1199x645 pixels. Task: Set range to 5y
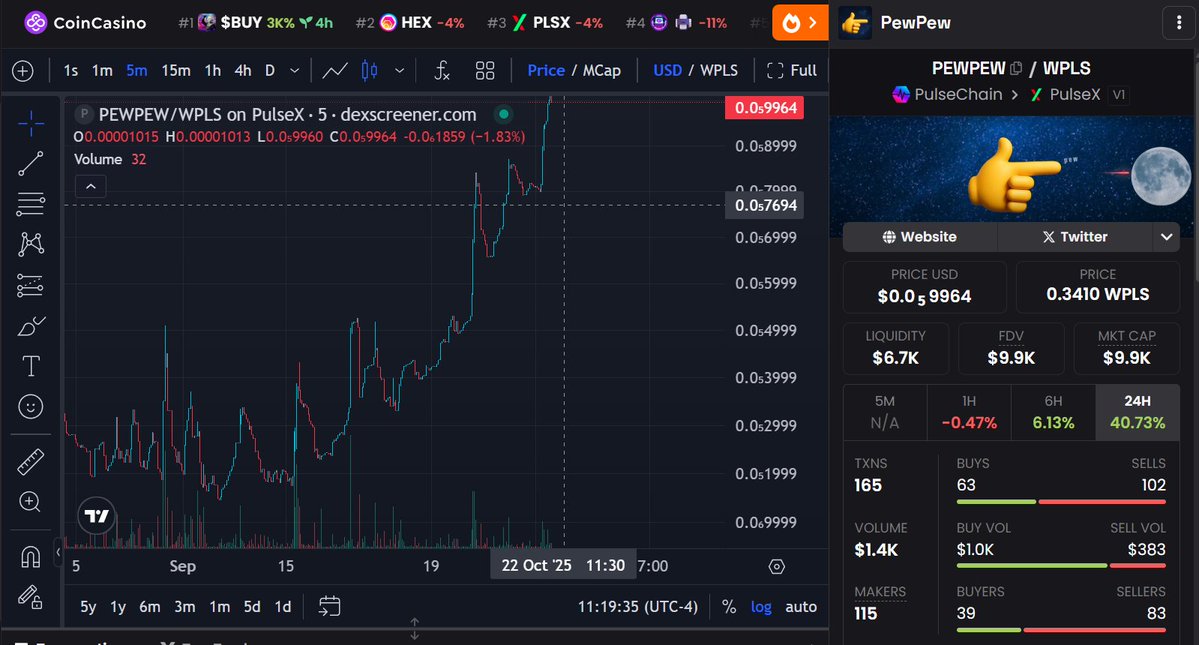pyautogui.click(x=88, y=607)
